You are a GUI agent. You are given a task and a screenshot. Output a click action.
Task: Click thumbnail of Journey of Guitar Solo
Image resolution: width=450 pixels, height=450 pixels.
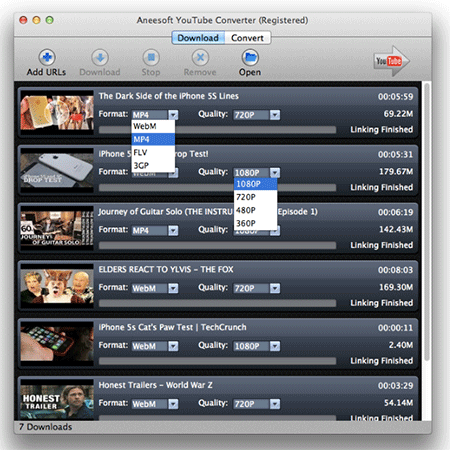[x=57, y=228]
